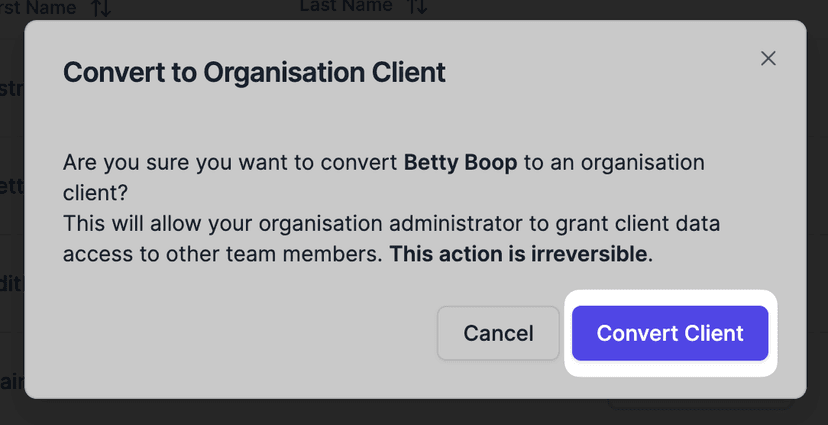
Task: Close the dialog using the X icon
Action: pos(768,58)
